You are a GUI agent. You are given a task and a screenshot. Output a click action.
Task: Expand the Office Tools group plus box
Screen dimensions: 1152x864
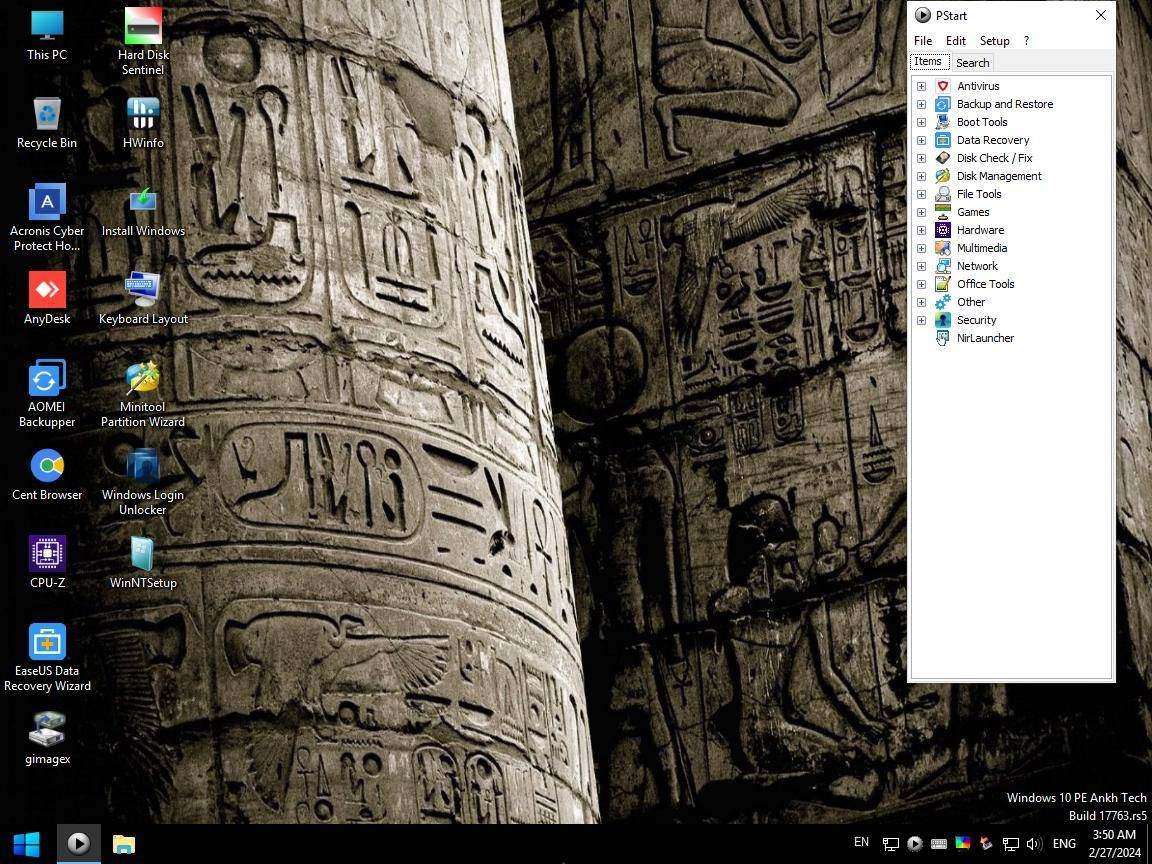(921, 284)
